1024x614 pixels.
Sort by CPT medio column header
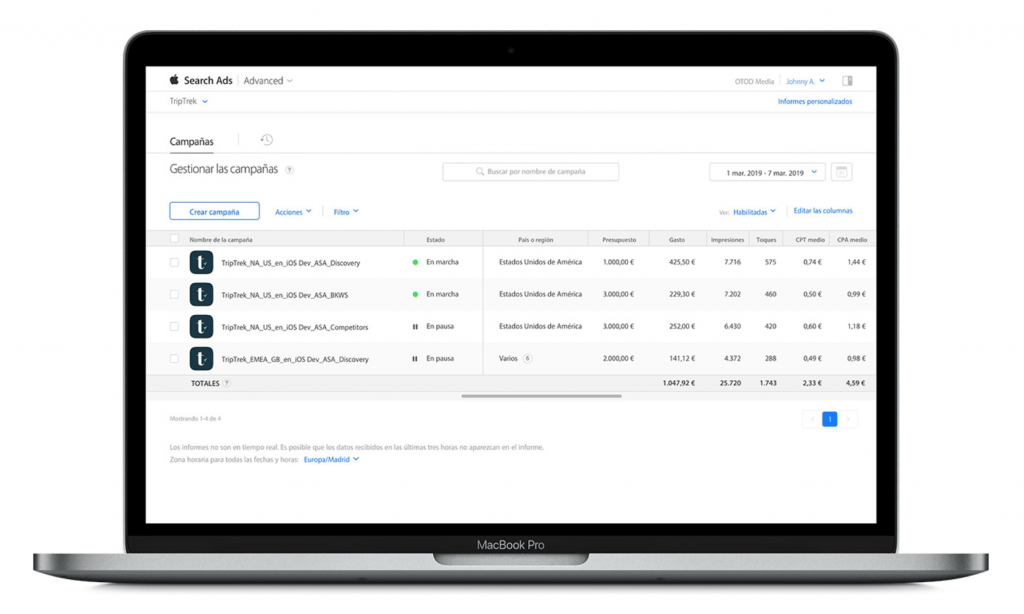point(810,240)
